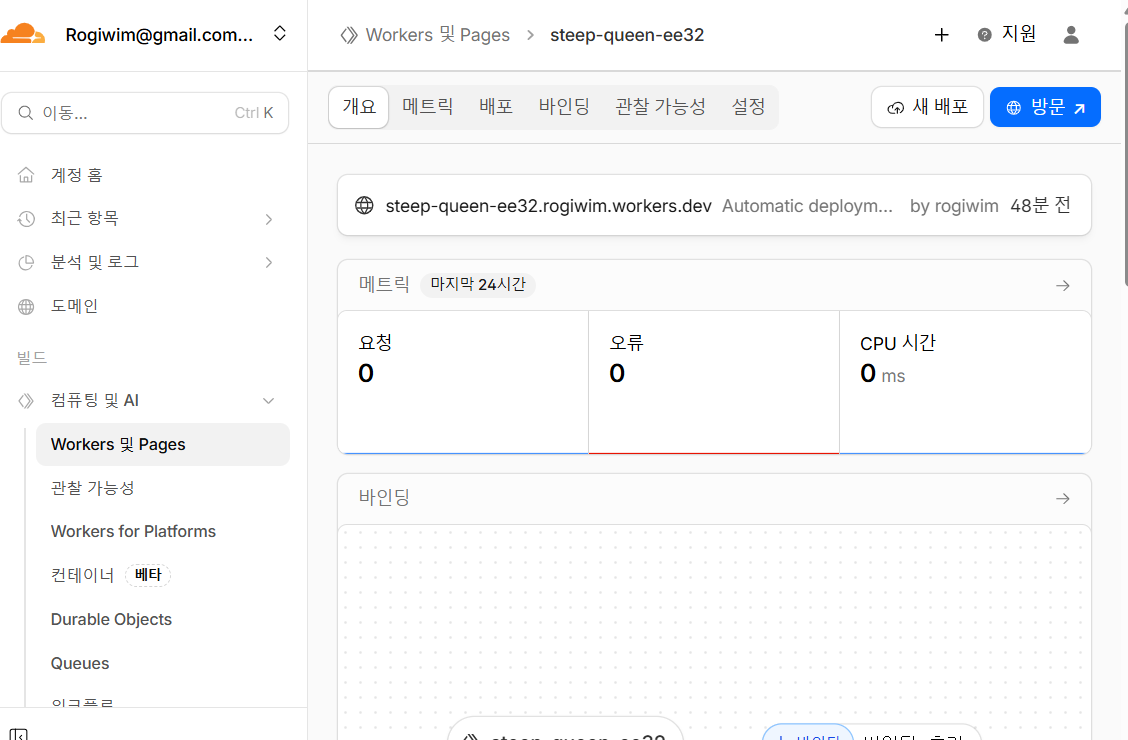This screenshot has height=740, width=1128.
Task: Click the plus icon in top bar
Action: tap(941, 35)
